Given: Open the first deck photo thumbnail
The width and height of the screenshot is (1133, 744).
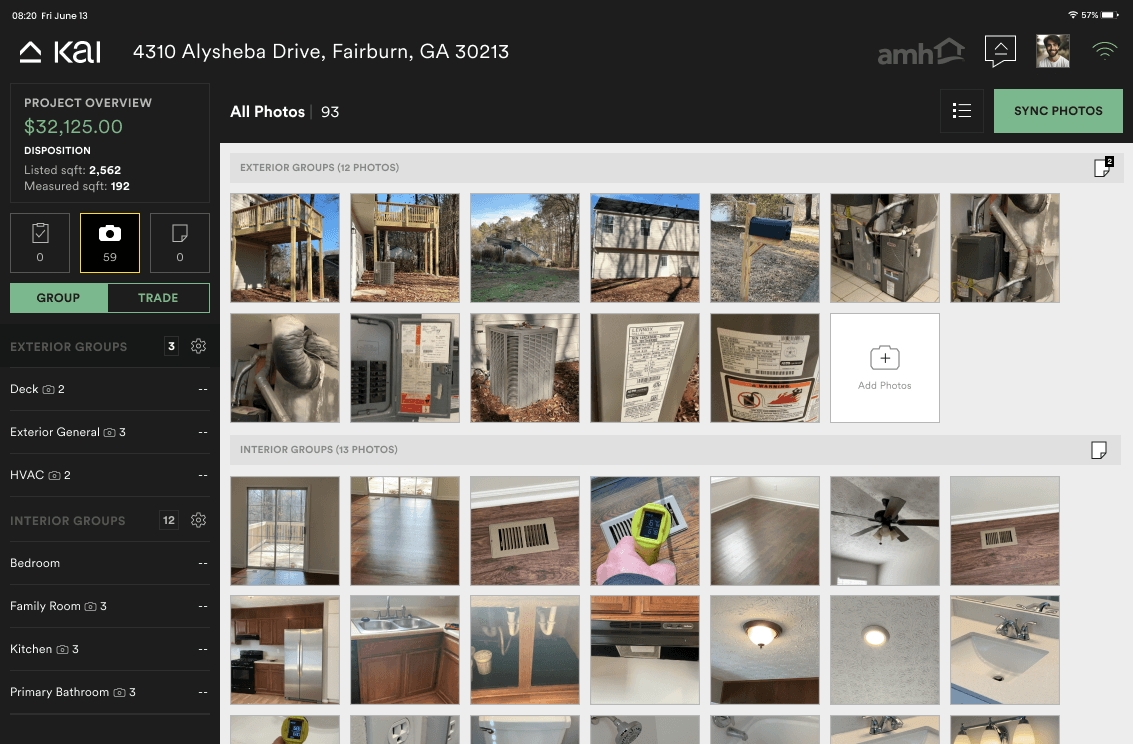Looking at the screenshot, I should click(285, 248).
